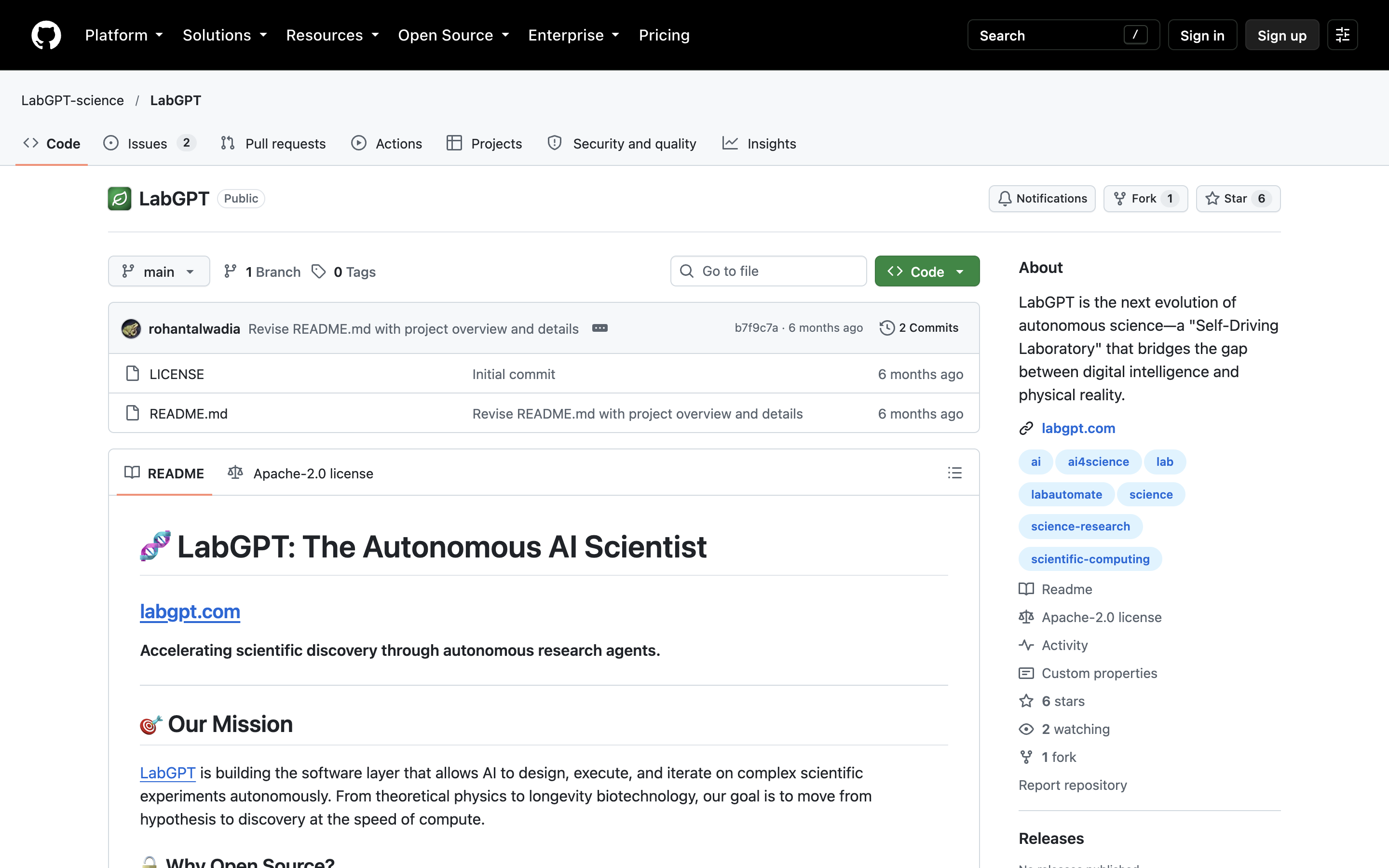1389x868 pixels.
Task: Fork the LabGPT repository
Action: click(1145, 199)
